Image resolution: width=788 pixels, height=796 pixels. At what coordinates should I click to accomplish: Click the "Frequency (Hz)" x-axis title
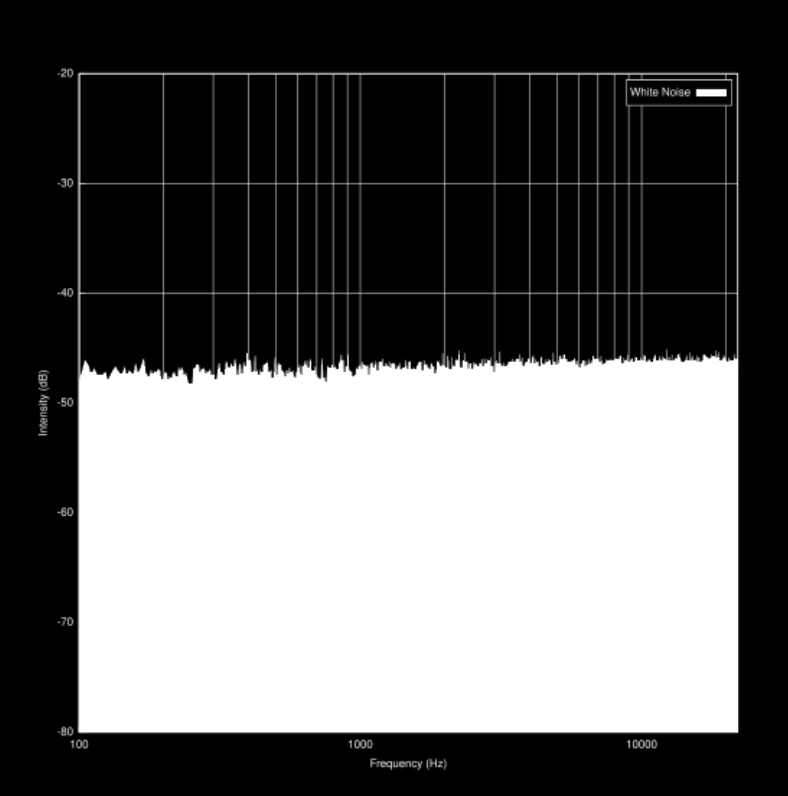(408, 764)
